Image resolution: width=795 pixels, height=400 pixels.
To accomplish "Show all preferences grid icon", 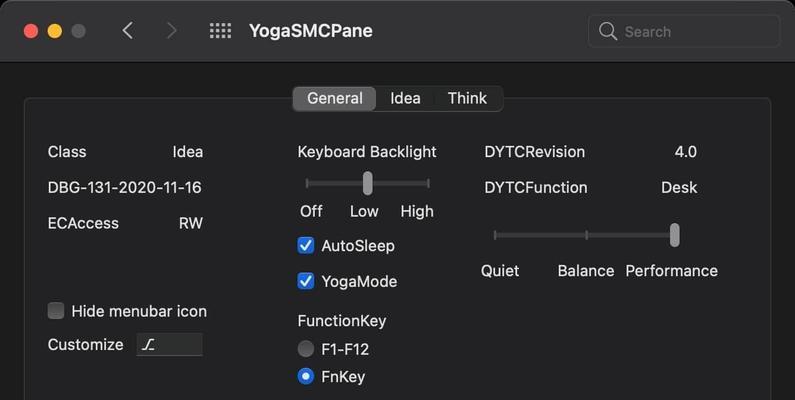I will tap(221, 31).
